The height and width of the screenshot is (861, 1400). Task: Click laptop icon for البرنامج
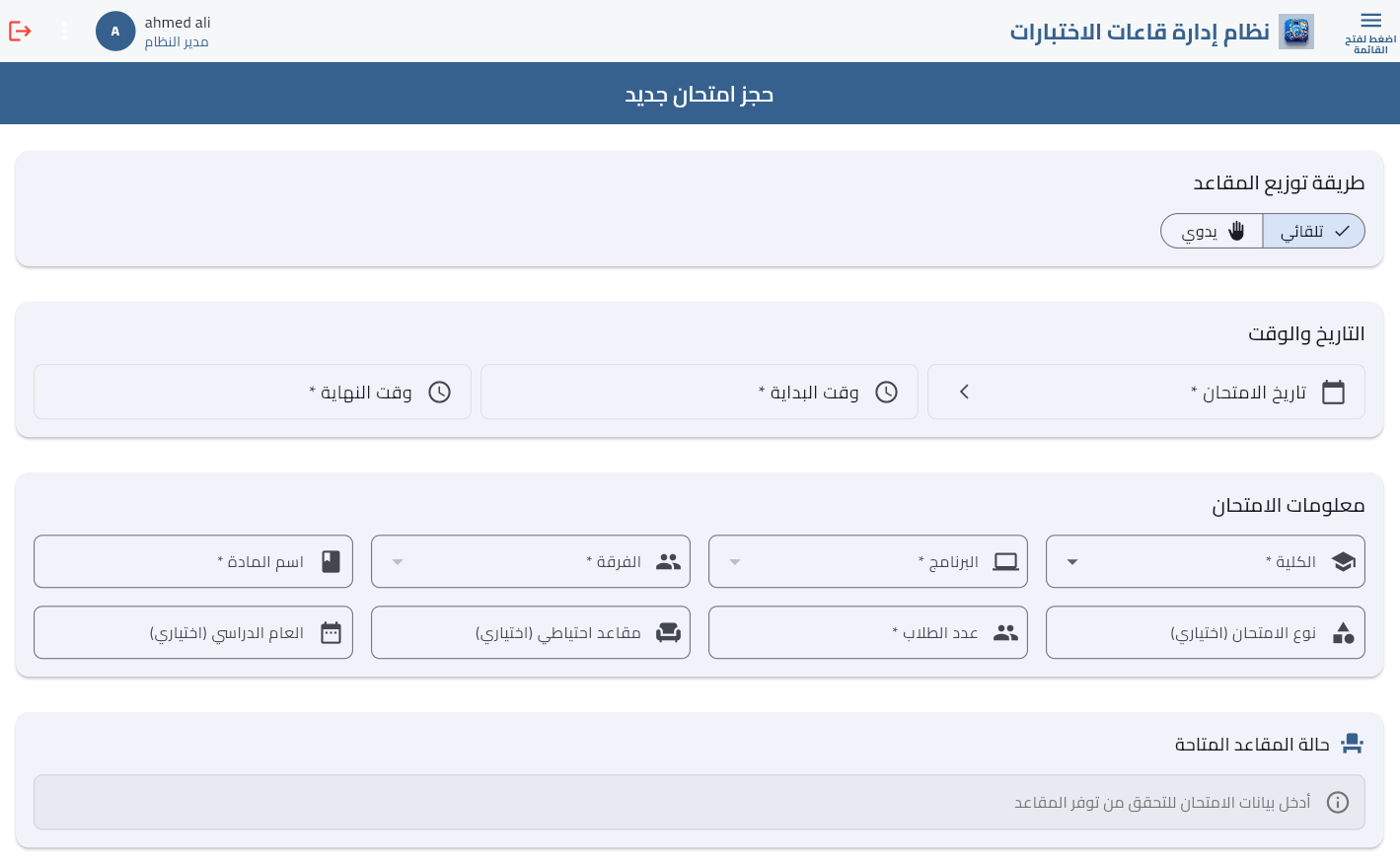coord(1005,561)
